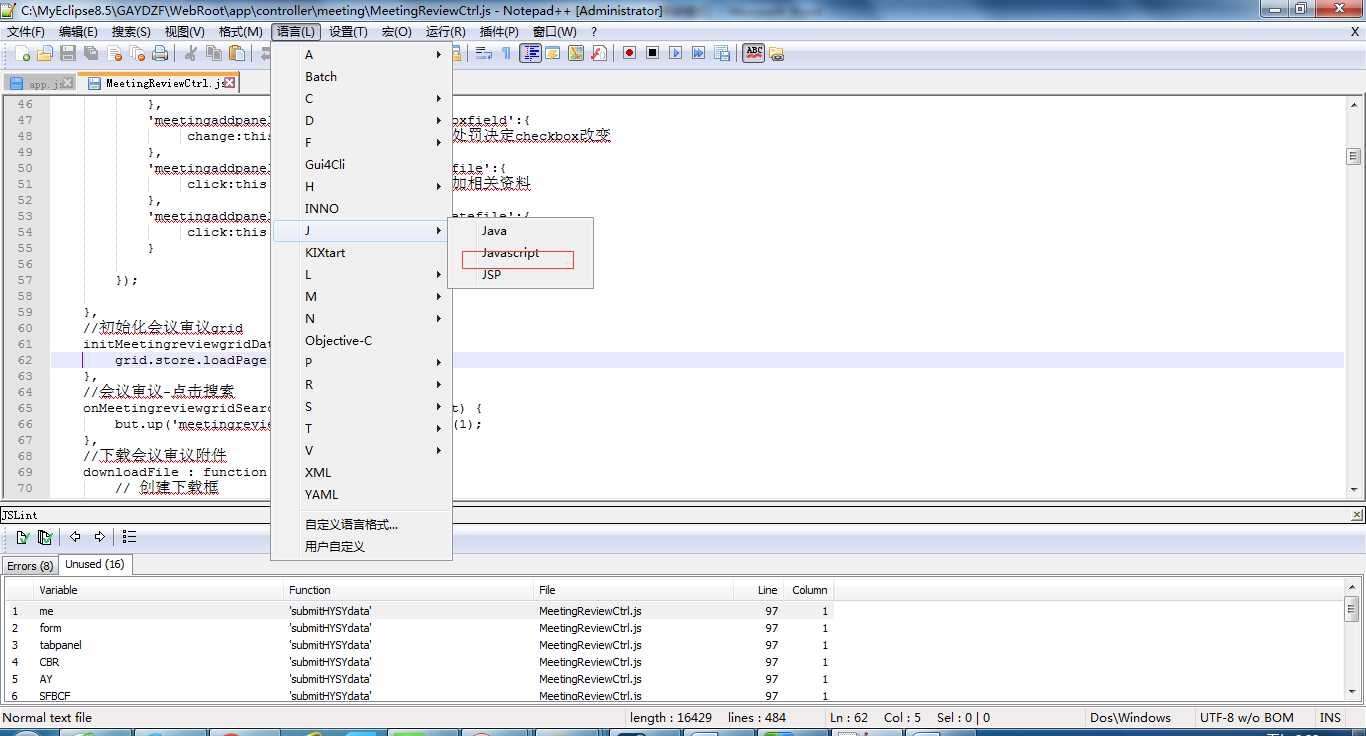
Task: Run JSLint on all files icon
Action: (45, 537)
